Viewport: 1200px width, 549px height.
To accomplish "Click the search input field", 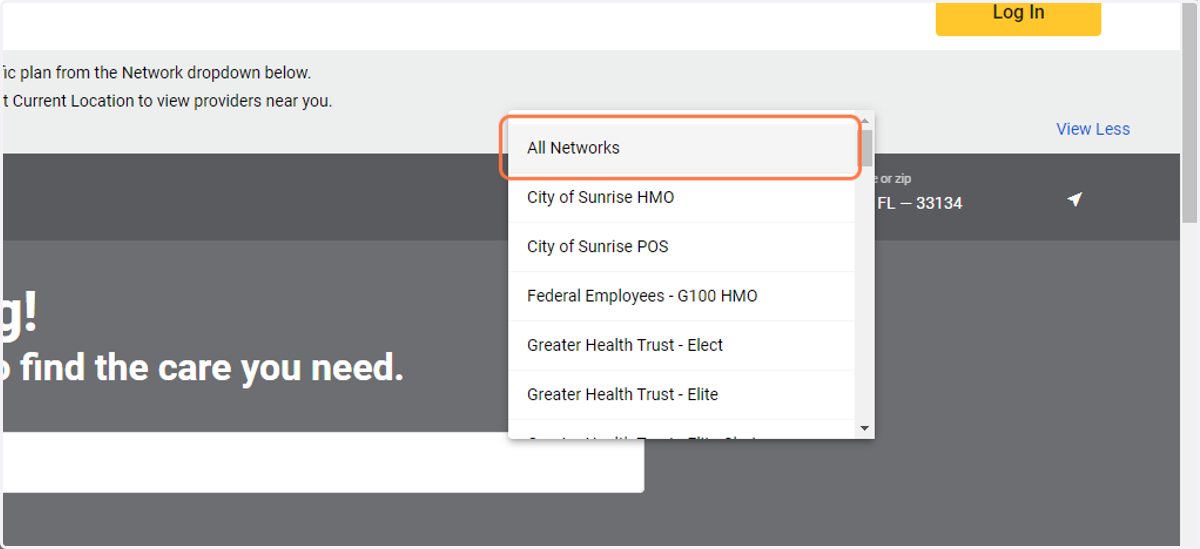I will pos(322,462).
